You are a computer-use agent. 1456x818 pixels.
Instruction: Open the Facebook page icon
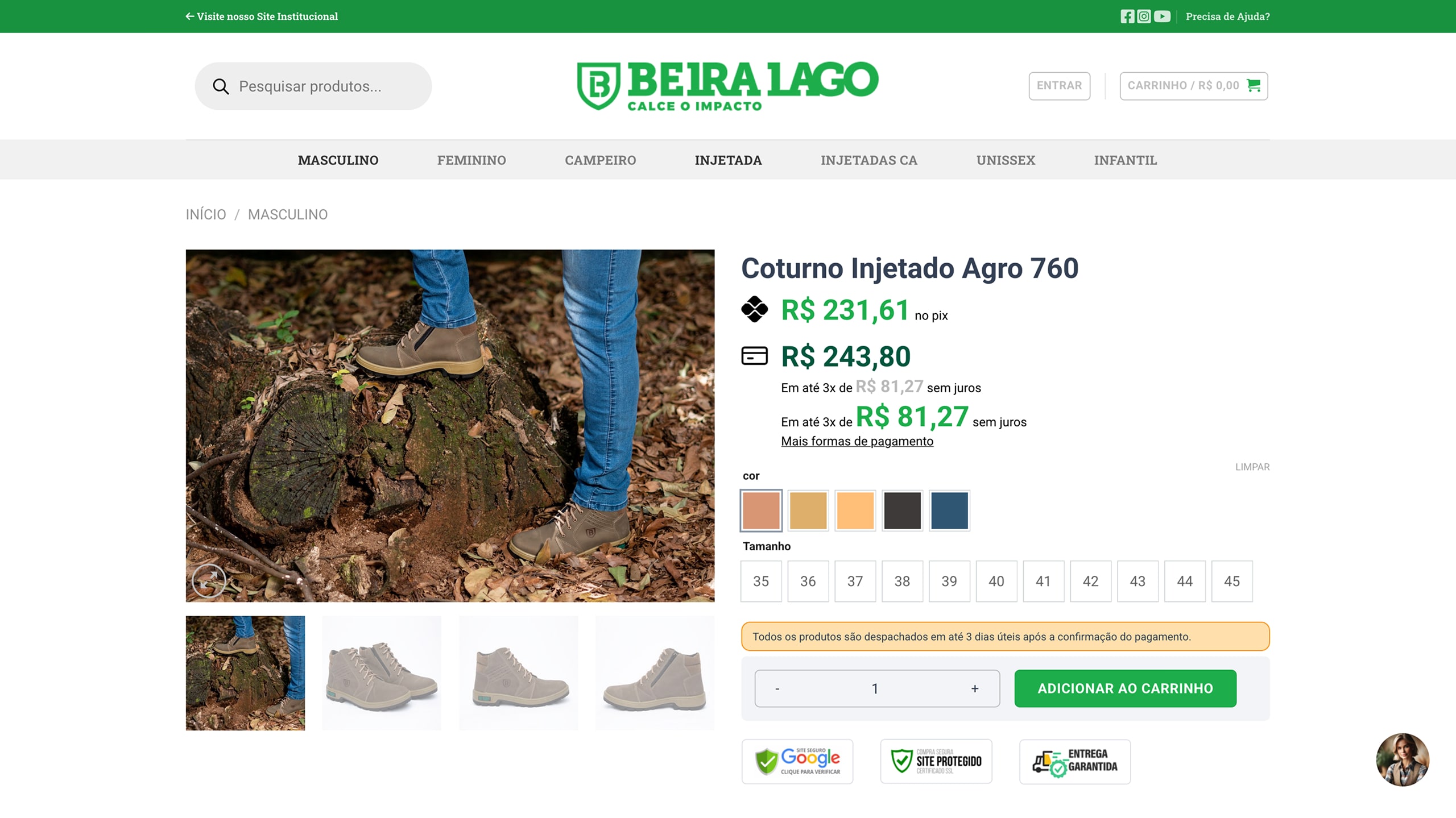click(x=1127, y=16)
